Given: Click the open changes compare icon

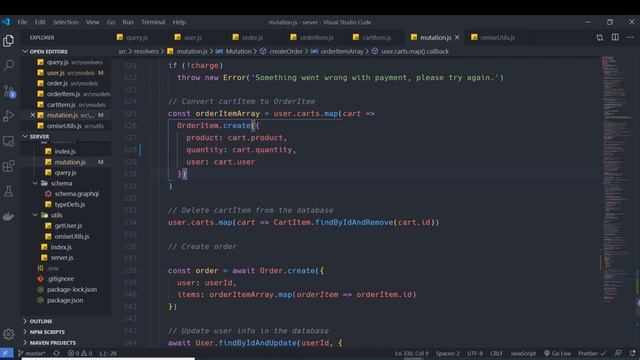Looking at the screenshot, I should [x=600, y=38].
